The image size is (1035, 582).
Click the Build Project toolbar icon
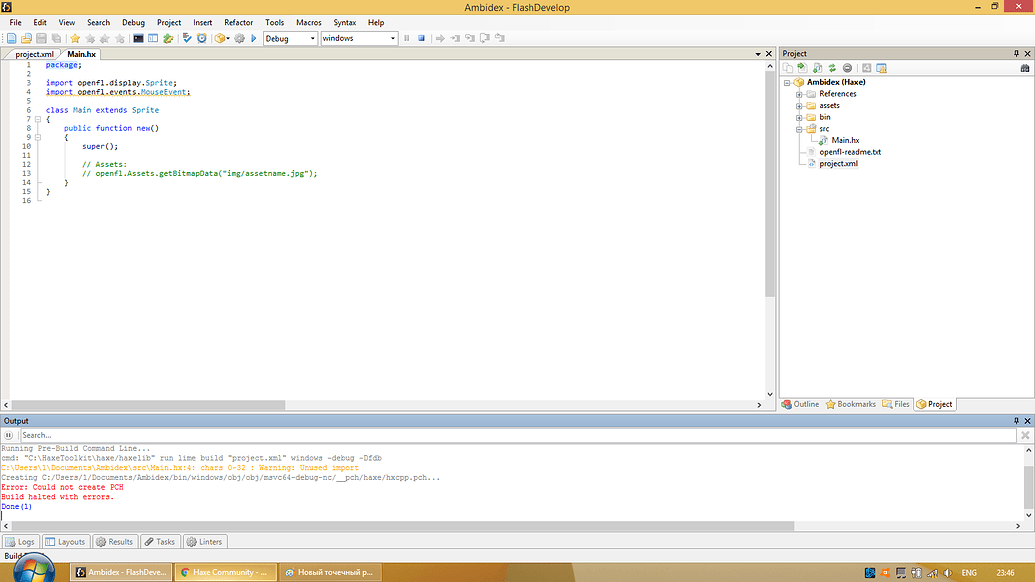[x=221, y=38]
